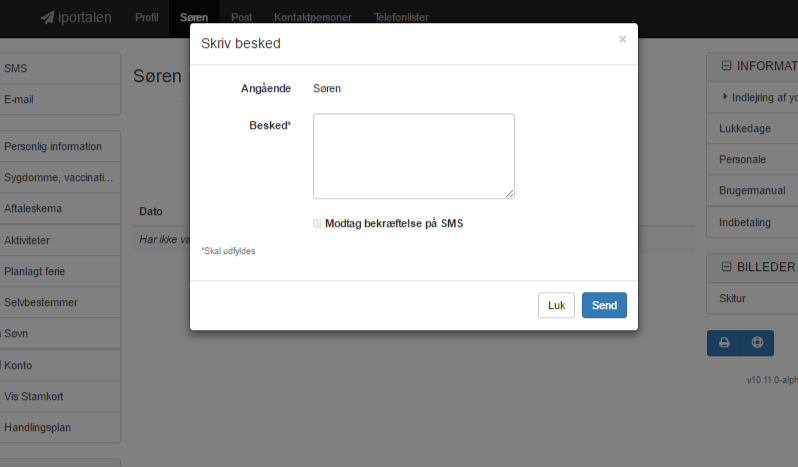Click the lifebuoy help icon button
Viewport: 798px width, 467px height.
[x=757, y=342]
